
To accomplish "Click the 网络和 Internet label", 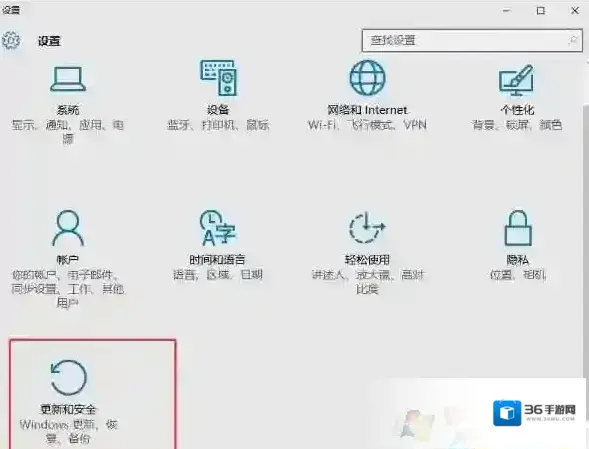I will (x=367, y=110).
